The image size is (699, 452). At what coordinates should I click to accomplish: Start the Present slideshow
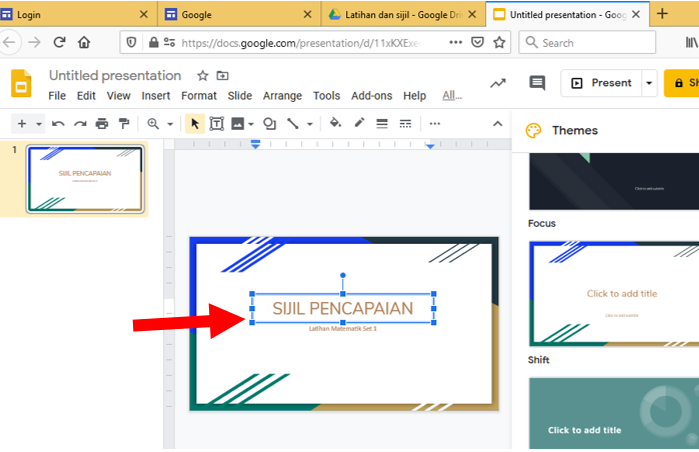602,83
